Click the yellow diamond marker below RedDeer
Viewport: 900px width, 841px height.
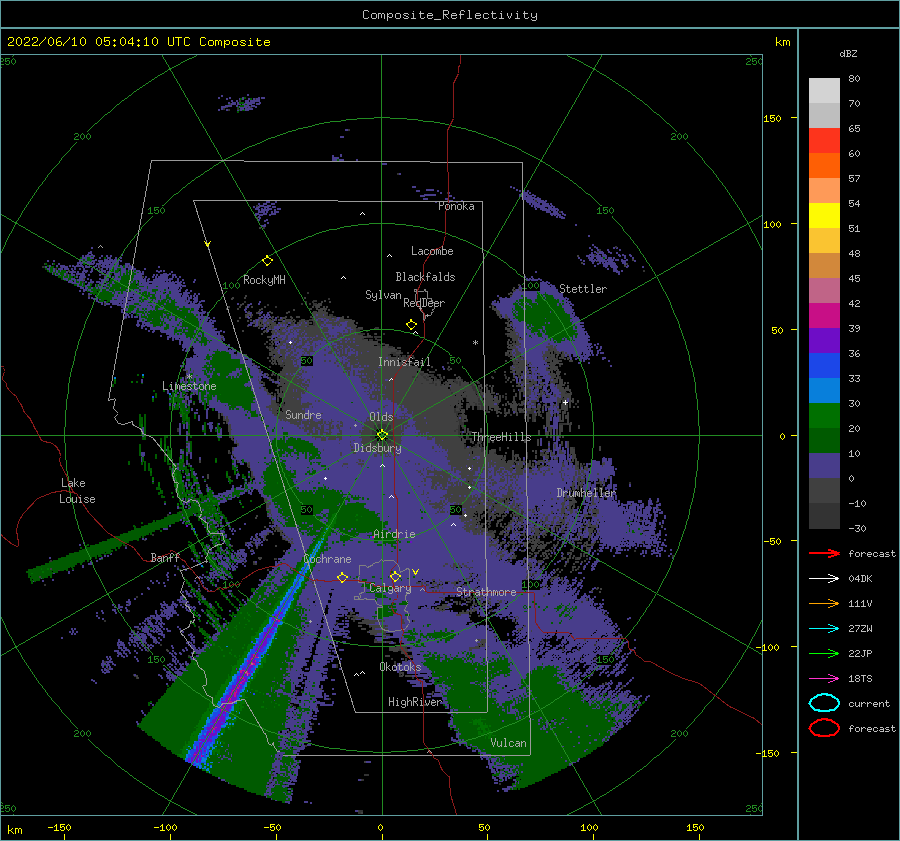click(x=412, y=325)
